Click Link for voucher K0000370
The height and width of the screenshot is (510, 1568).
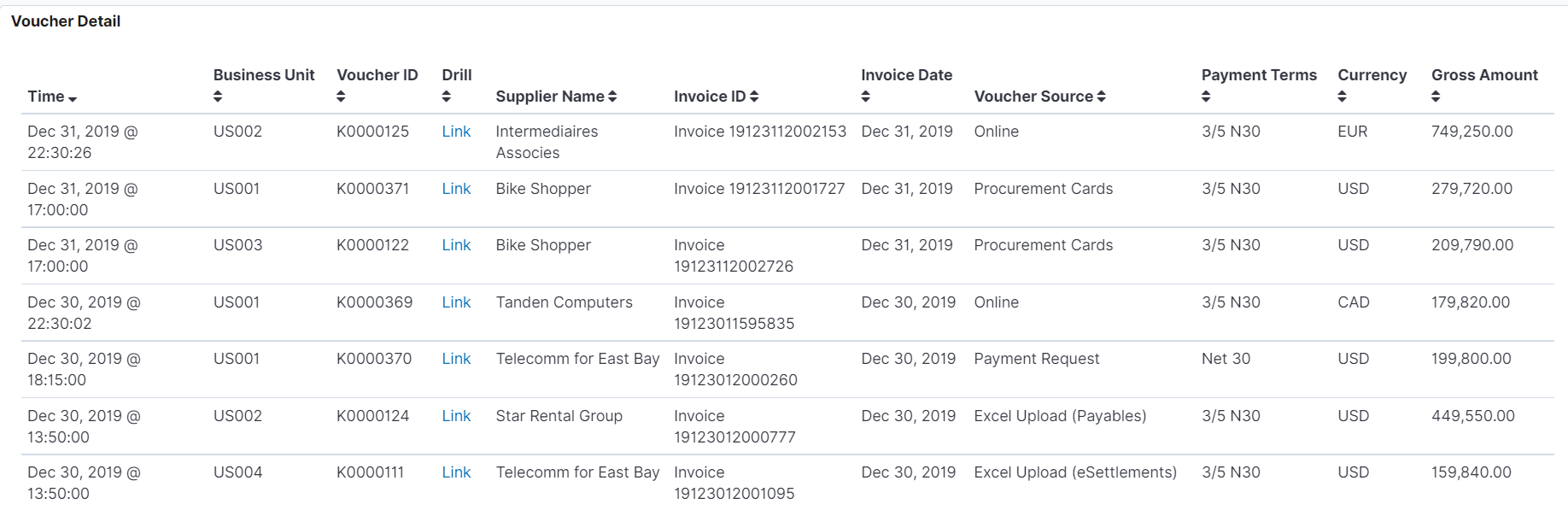tap(456, 359)
